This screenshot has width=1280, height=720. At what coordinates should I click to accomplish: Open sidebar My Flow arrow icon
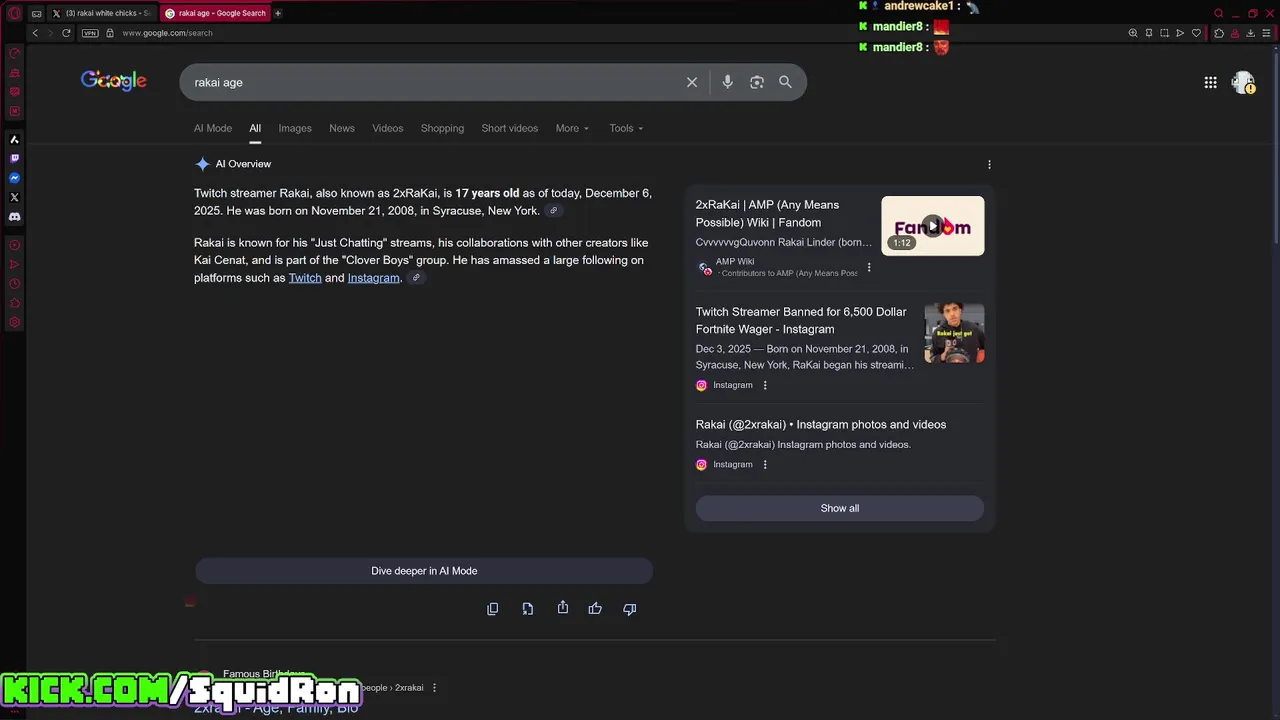pos(14,264)
